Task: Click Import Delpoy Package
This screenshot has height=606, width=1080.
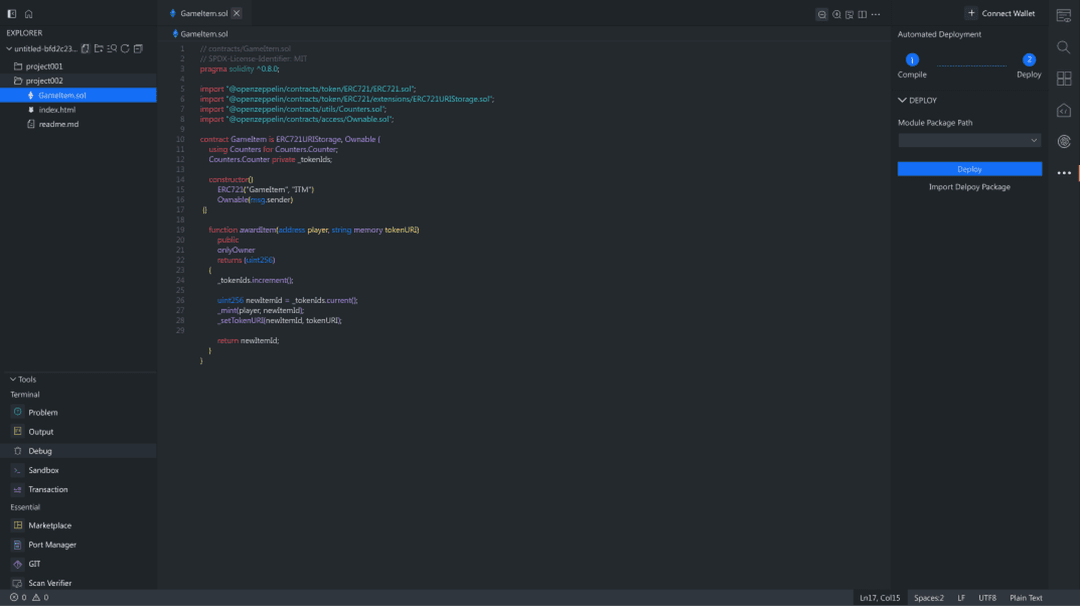Action: pyautogui.click(x=969, y=187)
